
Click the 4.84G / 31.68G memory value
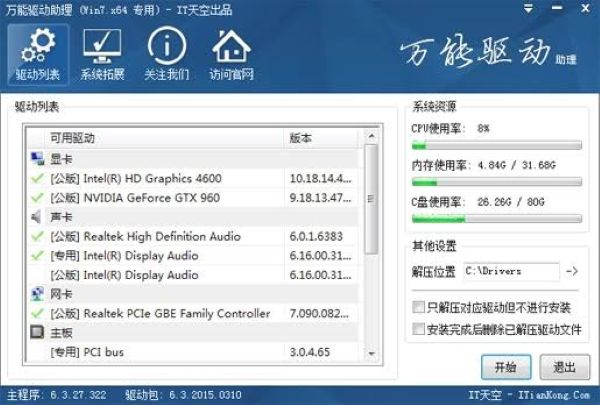tap(517, 165)
